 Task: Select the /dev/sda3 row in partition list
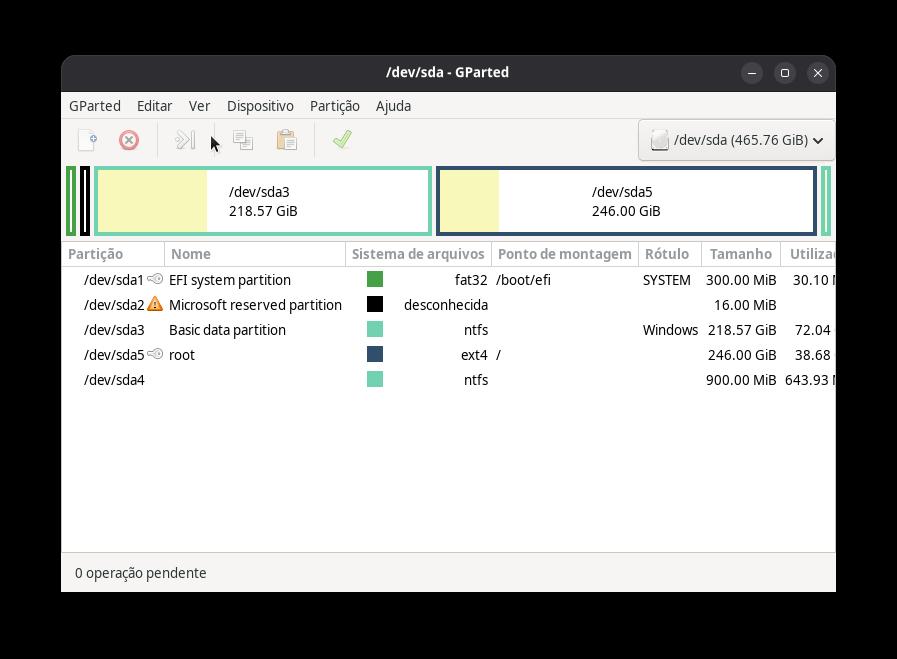[x=448, y=330]
